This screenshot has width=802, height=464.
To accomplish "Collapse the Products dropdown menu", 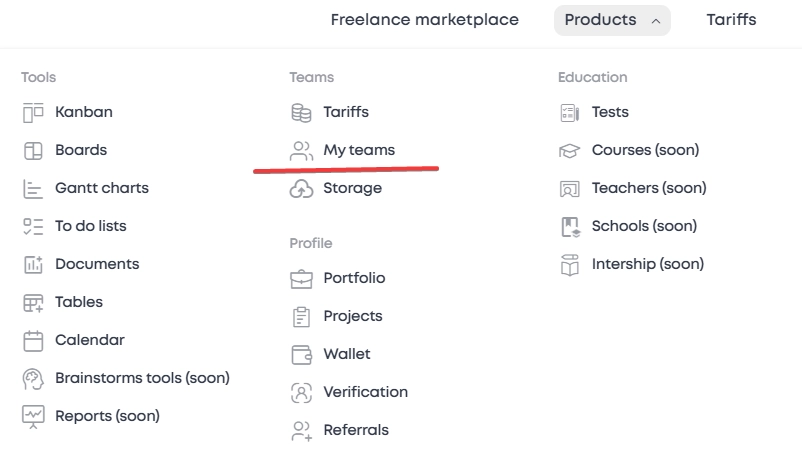I will point(611,20).
